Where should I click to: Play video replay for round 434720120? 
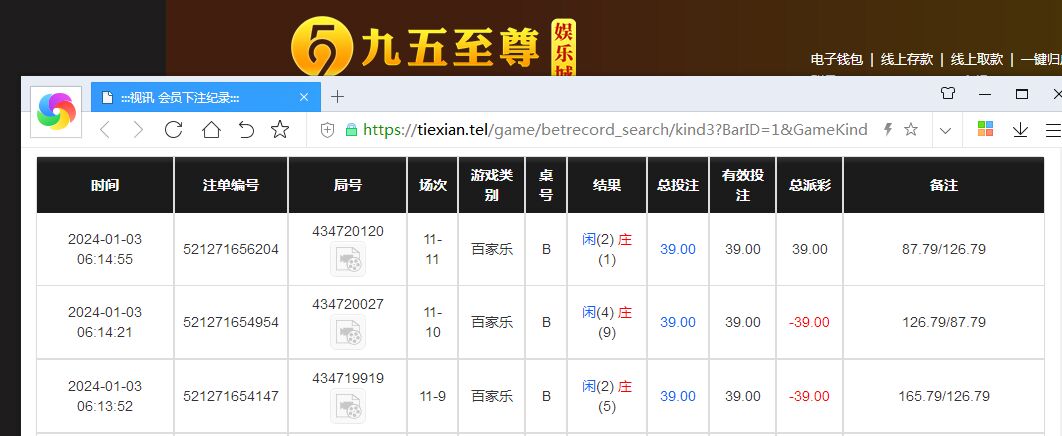click(348, 259)
